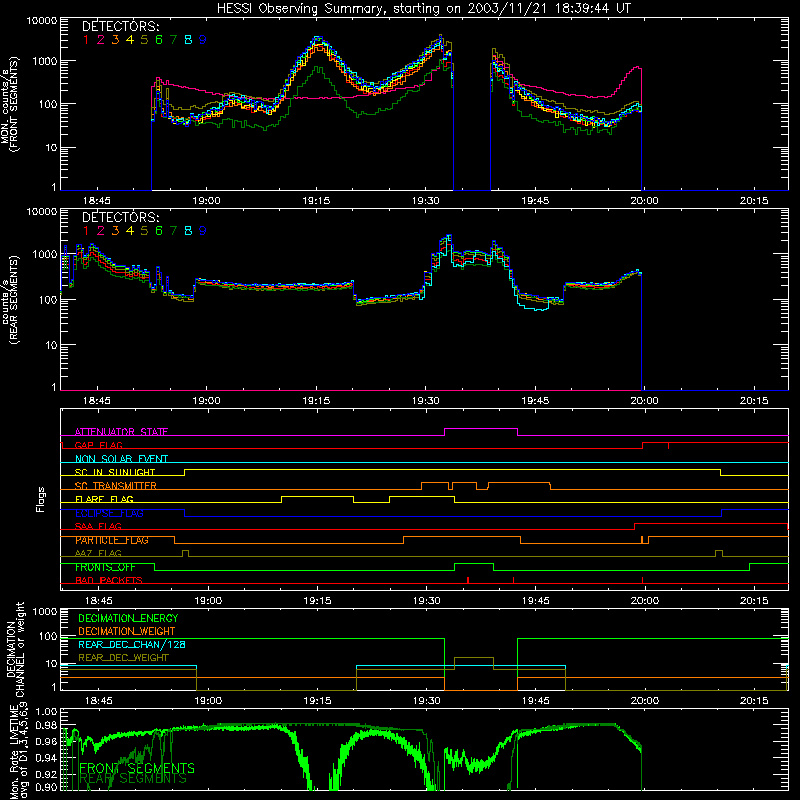Click the 0.90 tick on livetime axis

point(46,787)
